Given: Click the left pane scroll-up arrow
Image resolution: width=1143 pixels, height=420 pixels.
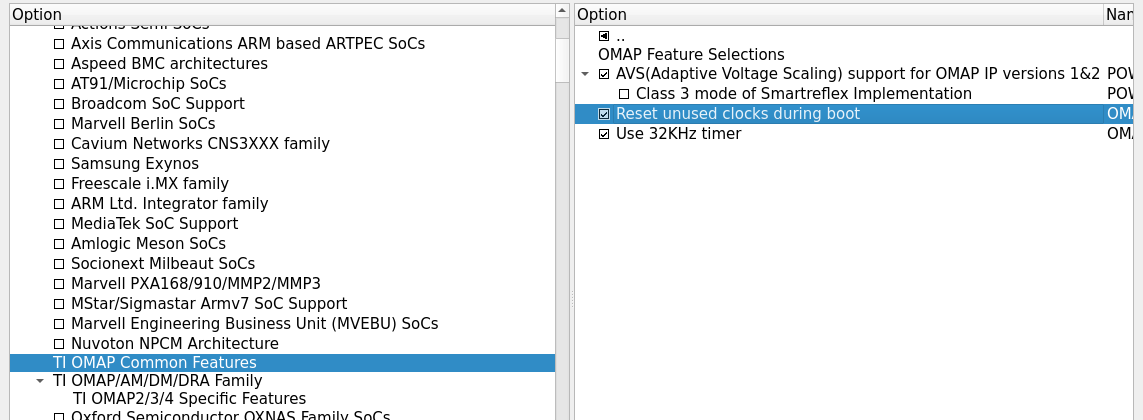Looking at the screenshot, I should click(562, 12).
